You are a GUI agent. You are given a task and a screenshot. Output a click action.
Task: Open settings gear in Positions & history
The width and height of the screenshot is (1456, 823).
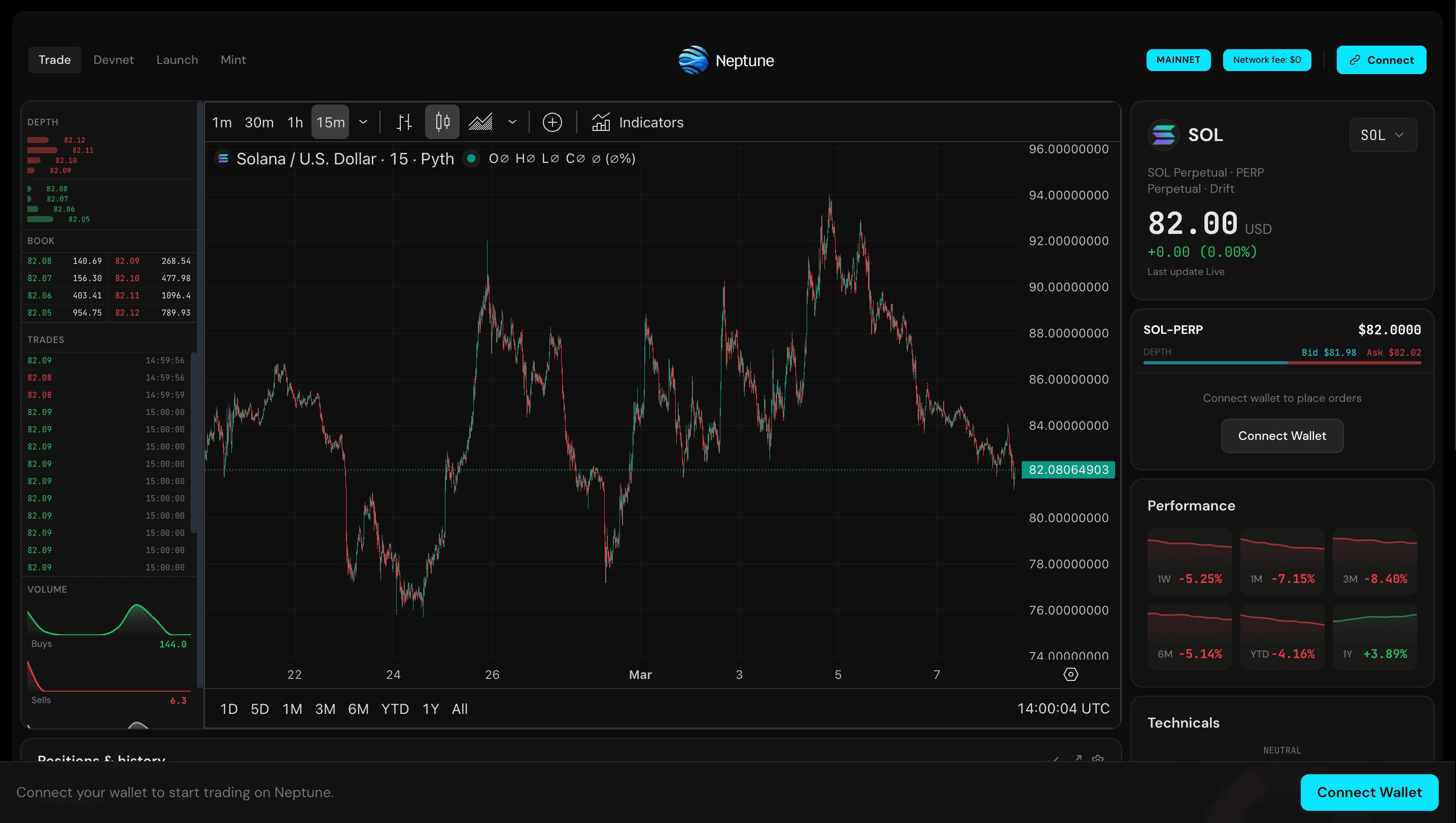(x=1098, y=760)
